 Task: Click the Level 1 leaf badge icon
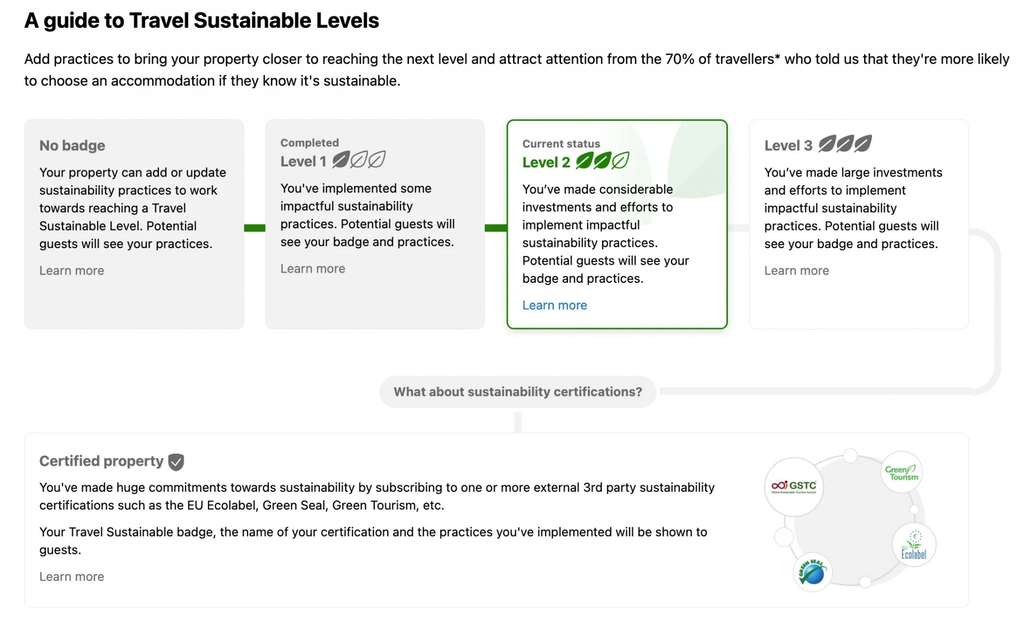(359, 160)
